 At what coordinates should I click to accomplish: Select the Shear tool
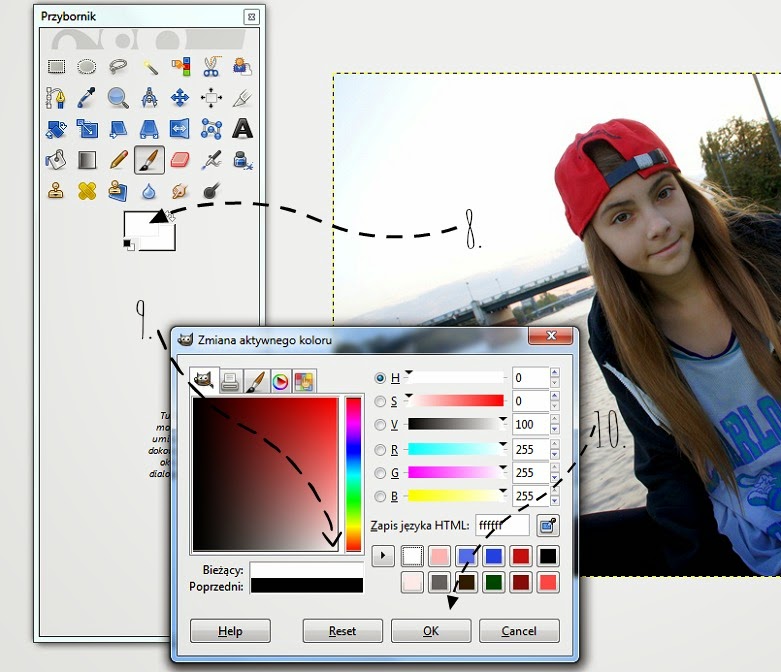coord(118,129)
